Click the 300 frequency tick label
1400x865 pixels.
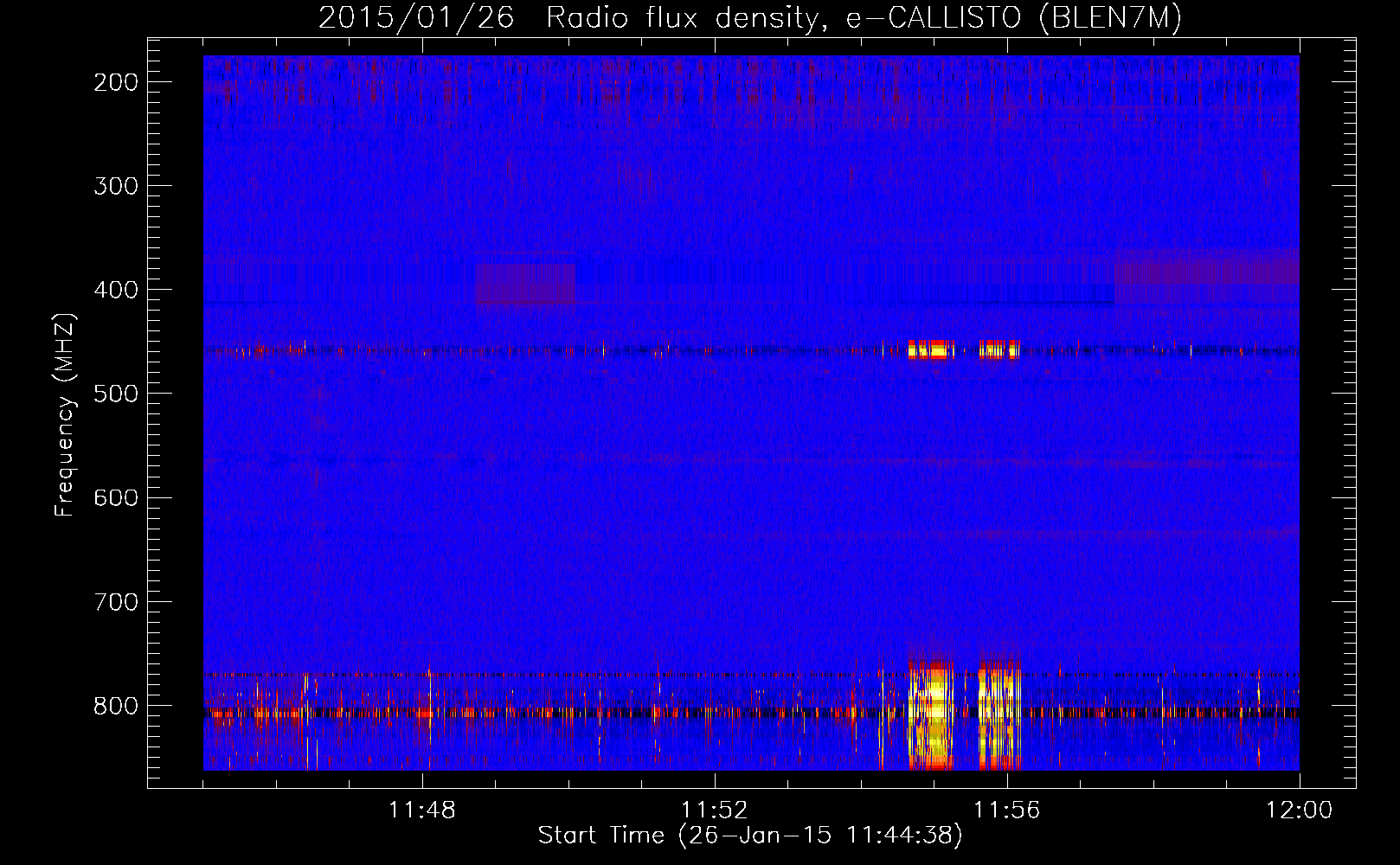point(116,186)
